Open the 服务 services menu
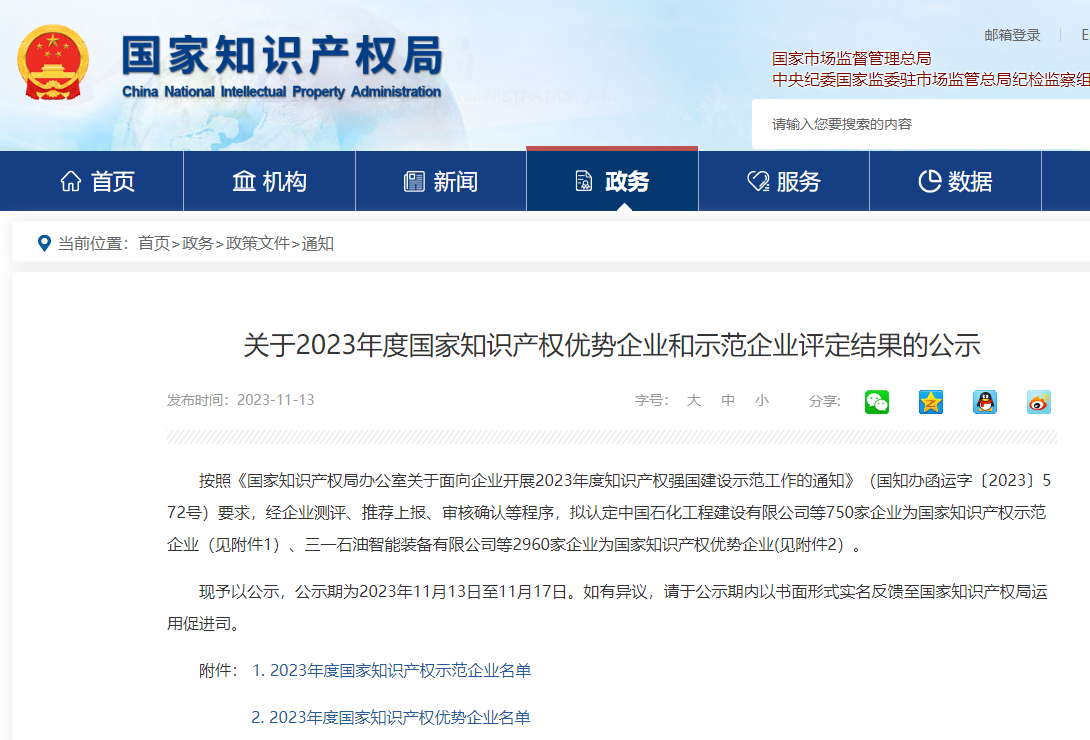The height and width of the screenshot is (740, 1090). [x=784, y=181]
